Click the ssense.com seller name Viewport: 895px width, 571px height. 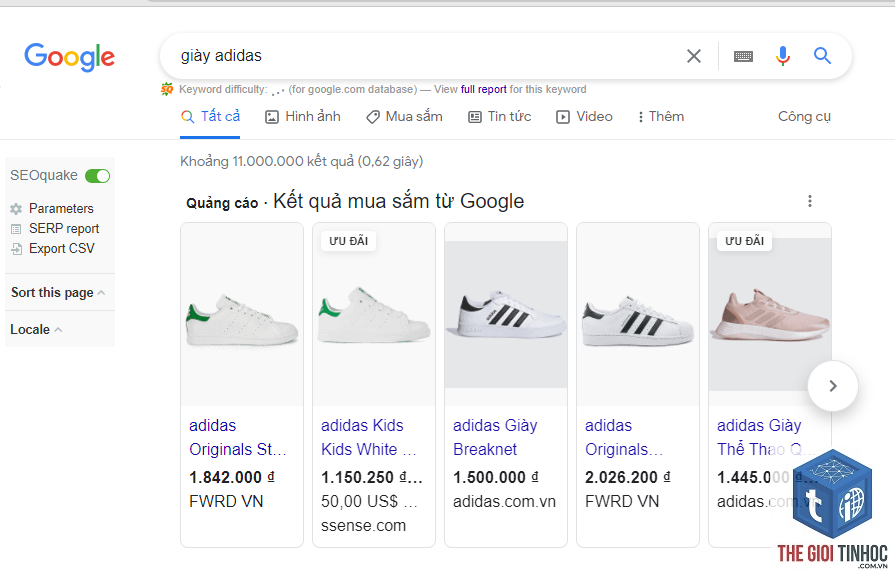(x=363, y=525)
